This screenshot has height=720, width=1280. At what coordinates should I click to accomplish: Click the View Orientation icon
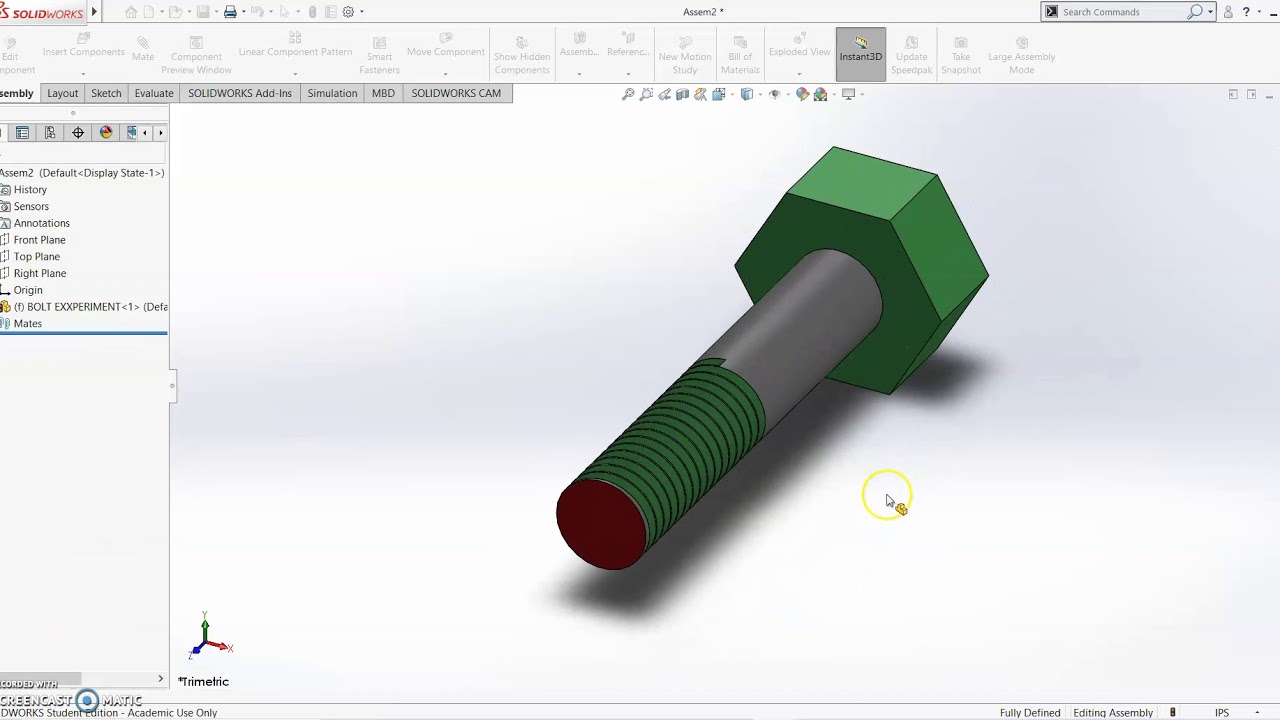tap(719, 94)
